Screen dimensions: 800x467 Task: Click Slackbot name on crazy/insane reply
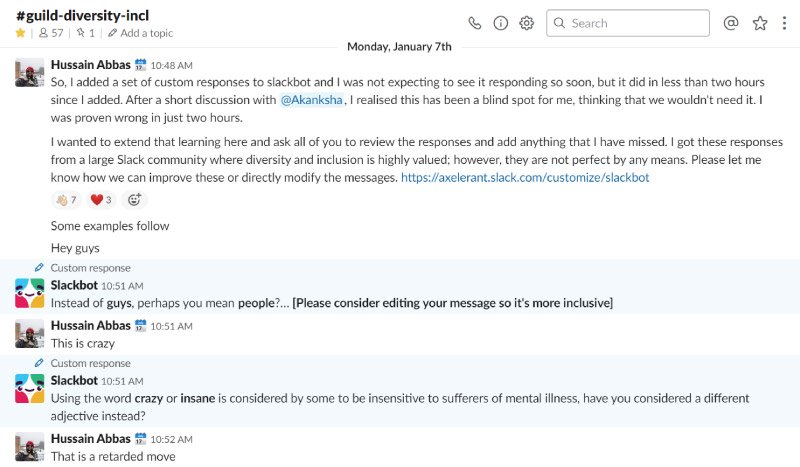pyautogui.click(x=74, y=381)
